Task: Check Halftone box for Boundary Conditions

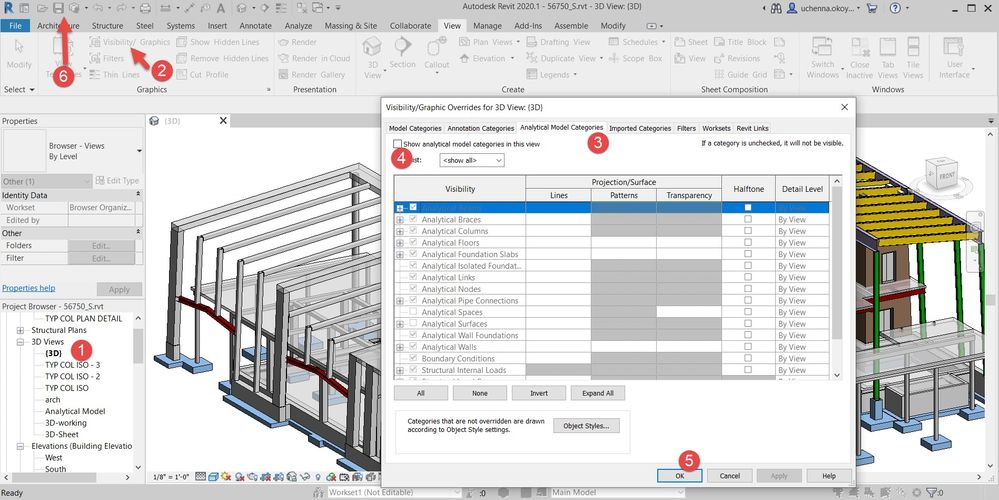Action: tap(748, 358)
